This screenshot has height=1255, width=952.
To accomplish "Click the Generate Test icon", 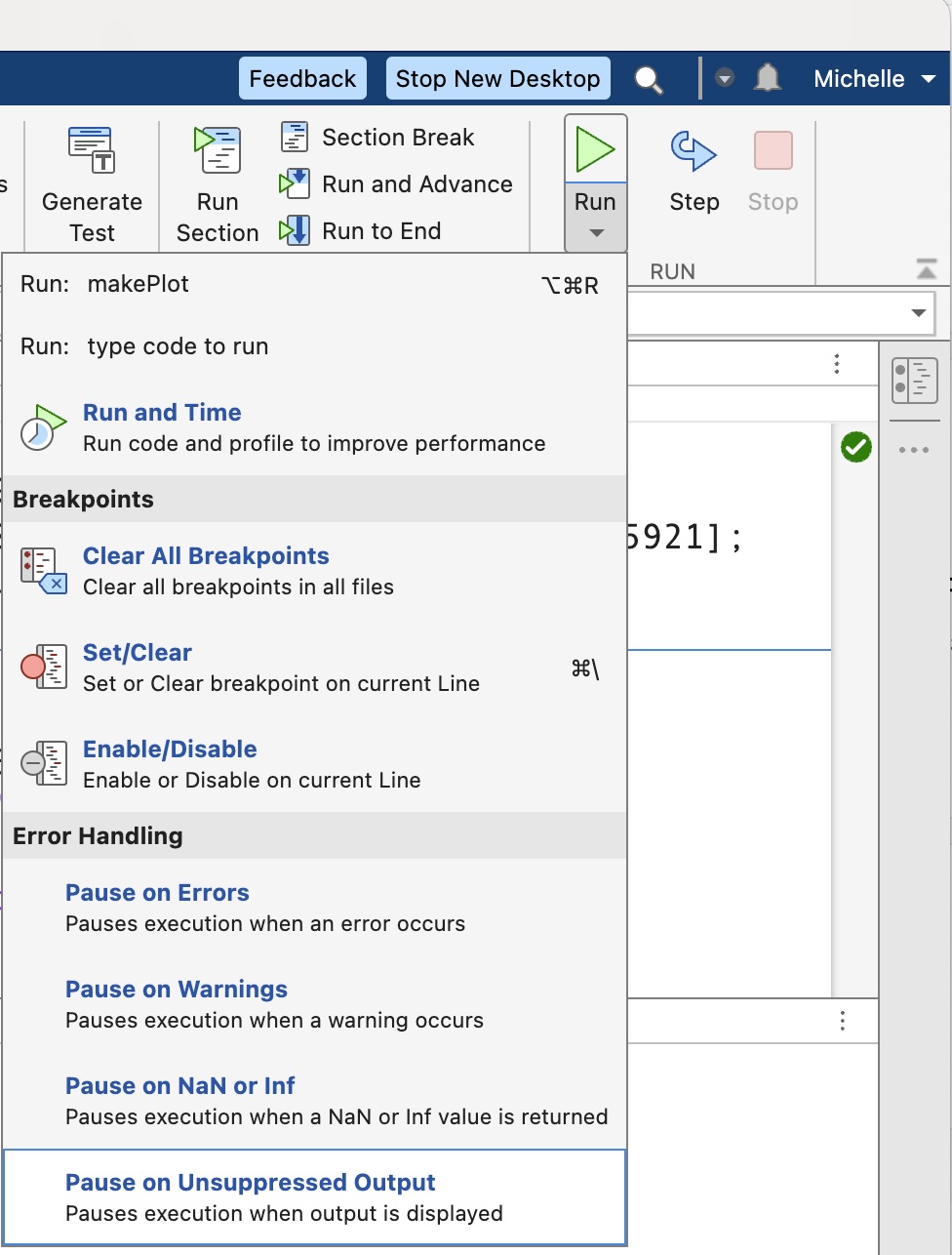I will [92, 151].
